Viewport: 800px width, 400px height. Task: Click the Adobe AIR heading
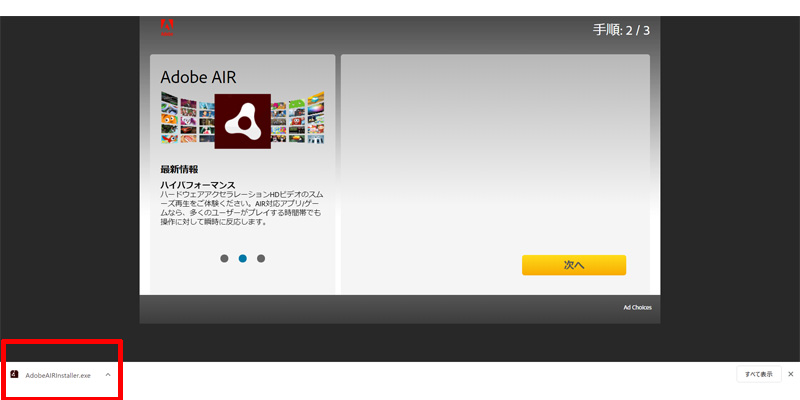point(198,77)
